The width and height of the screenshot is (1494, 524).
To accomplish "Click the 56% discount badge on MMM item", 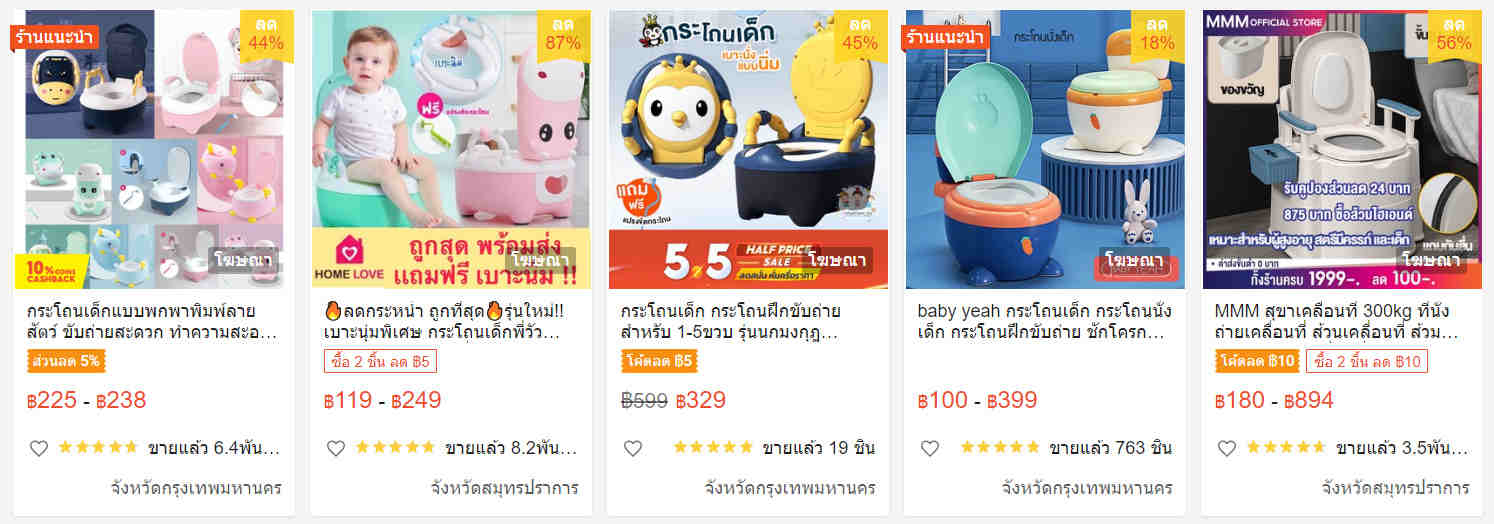I will pyautogui.click(x=1453, y=33).
